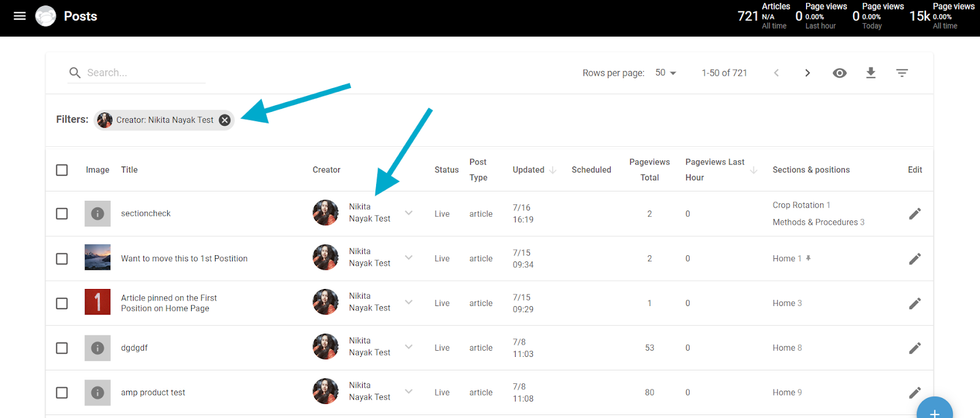Screen dimensions: 980x418
Task: Click the edit pencil for sectioncheck
Action: (x=914, y=214)
